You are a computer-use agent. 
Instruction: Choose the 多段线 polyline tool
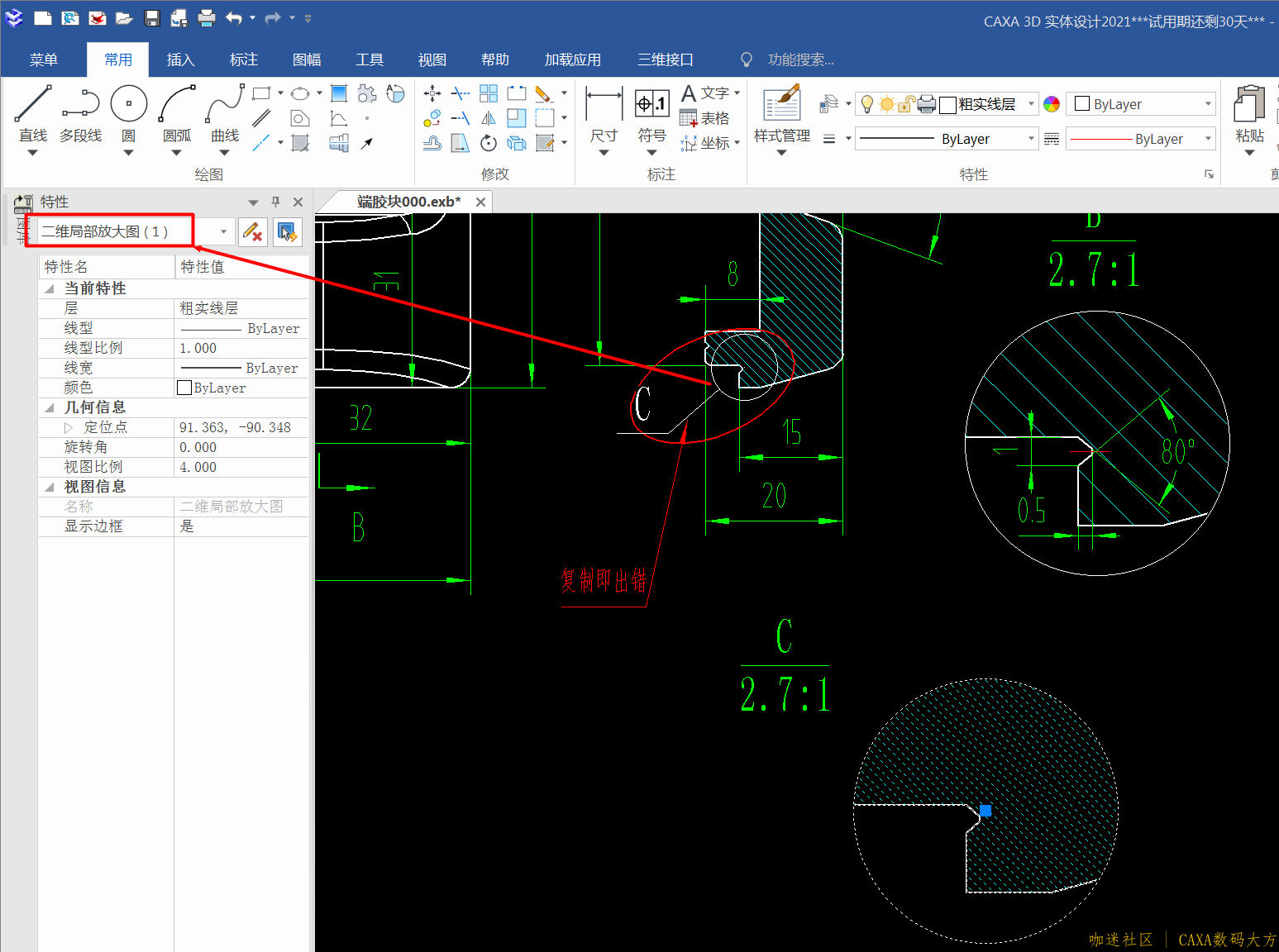pyautogui.click(x=80, y=105)
